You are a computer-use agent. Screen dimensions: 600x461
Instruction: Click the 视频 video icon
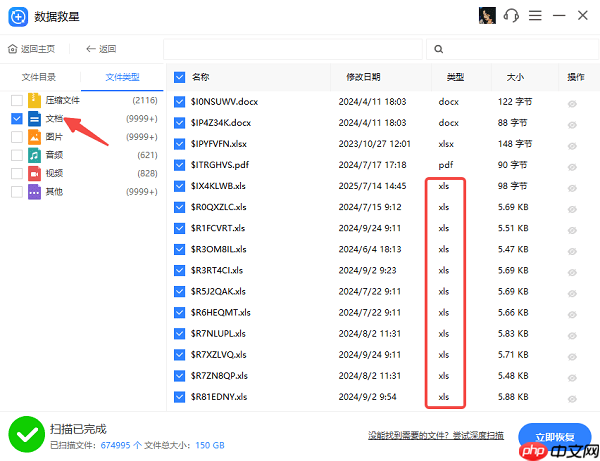click(34, 173)
